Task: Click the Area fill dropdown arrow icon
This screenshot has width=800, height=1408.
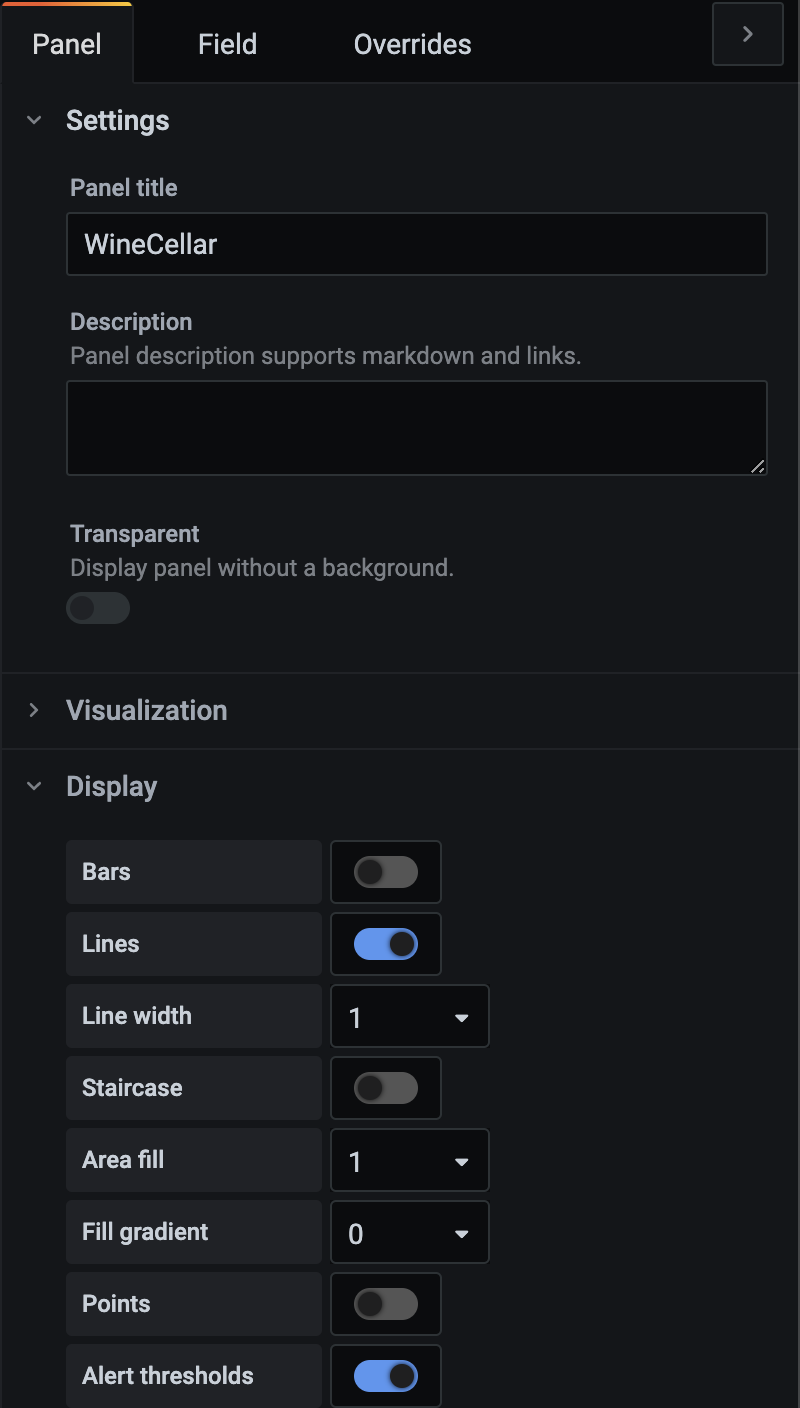Action: pyautogui.click(x=461, y=1160)
